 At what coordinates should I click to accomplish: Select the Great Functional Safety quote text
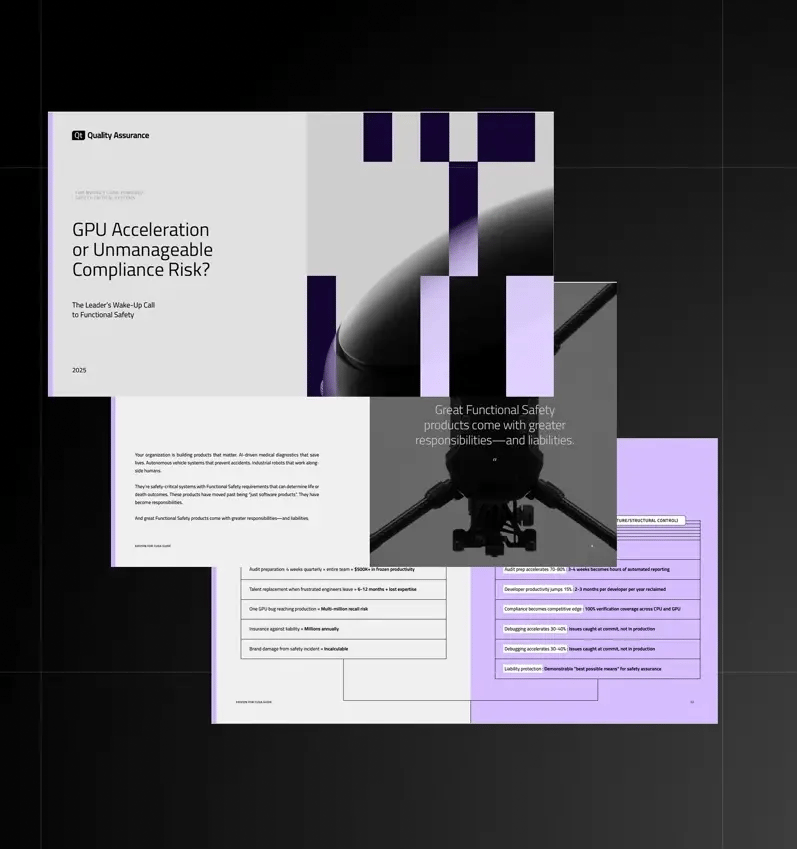click(494, 425)
